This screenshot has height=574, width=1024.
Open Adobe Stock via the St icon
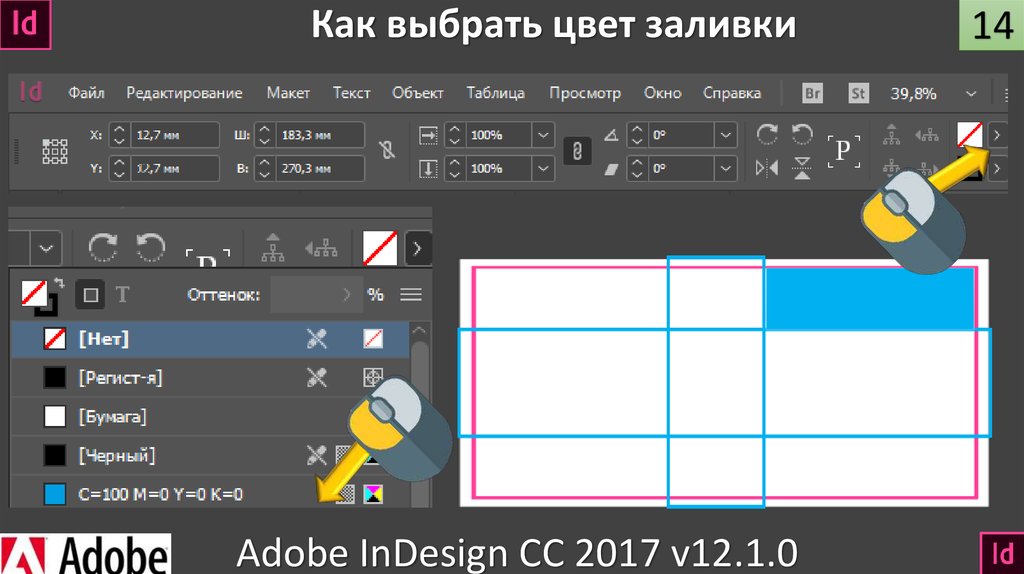tap(858, 93)
